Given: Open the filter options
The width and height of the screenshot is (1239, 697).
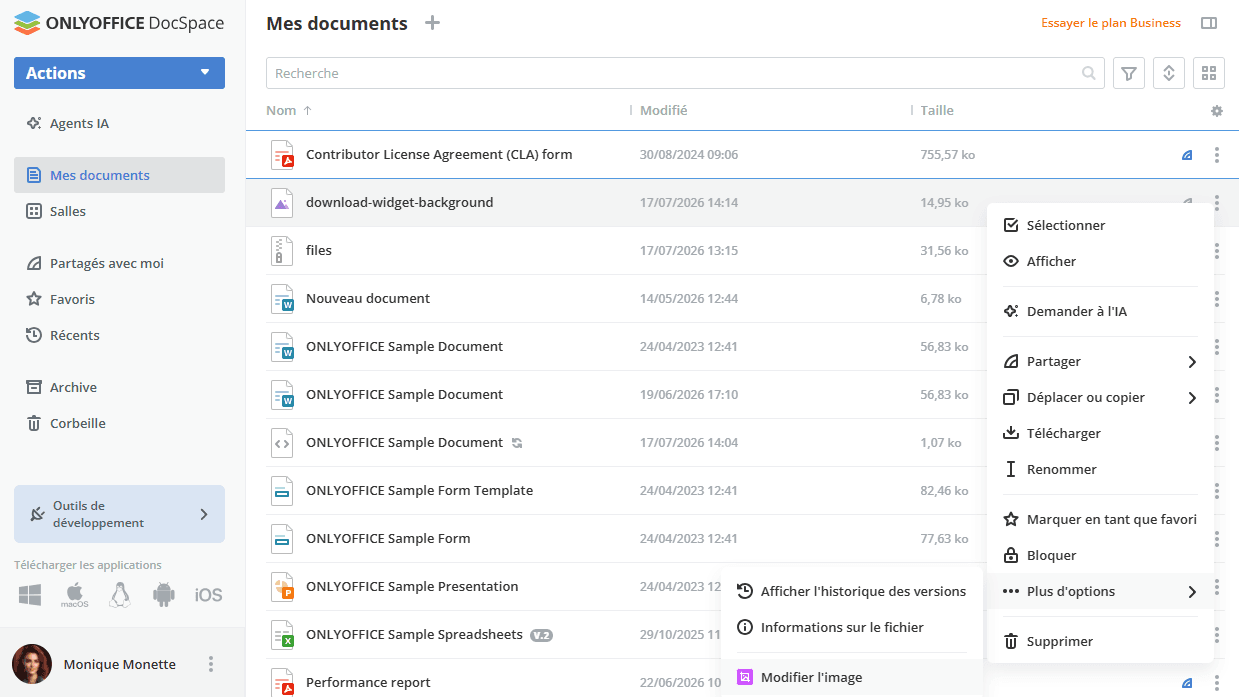Looking at the screenshot, I should pos(1129,73).
